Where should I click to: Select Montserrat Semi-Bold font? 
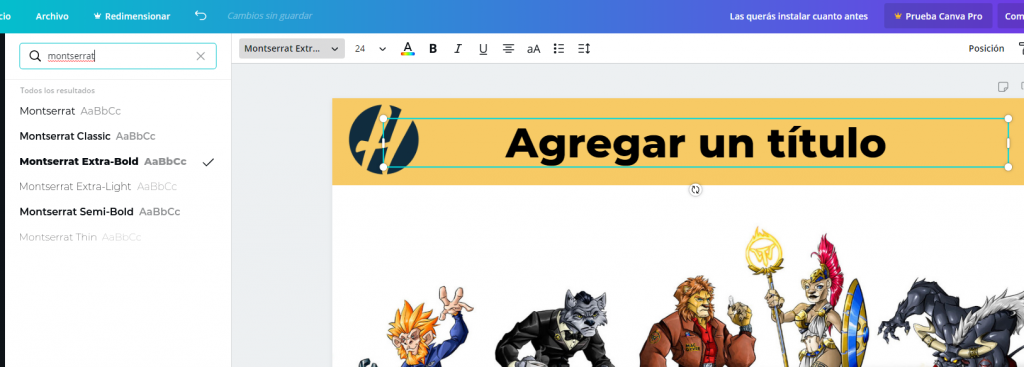pos(99,212)
